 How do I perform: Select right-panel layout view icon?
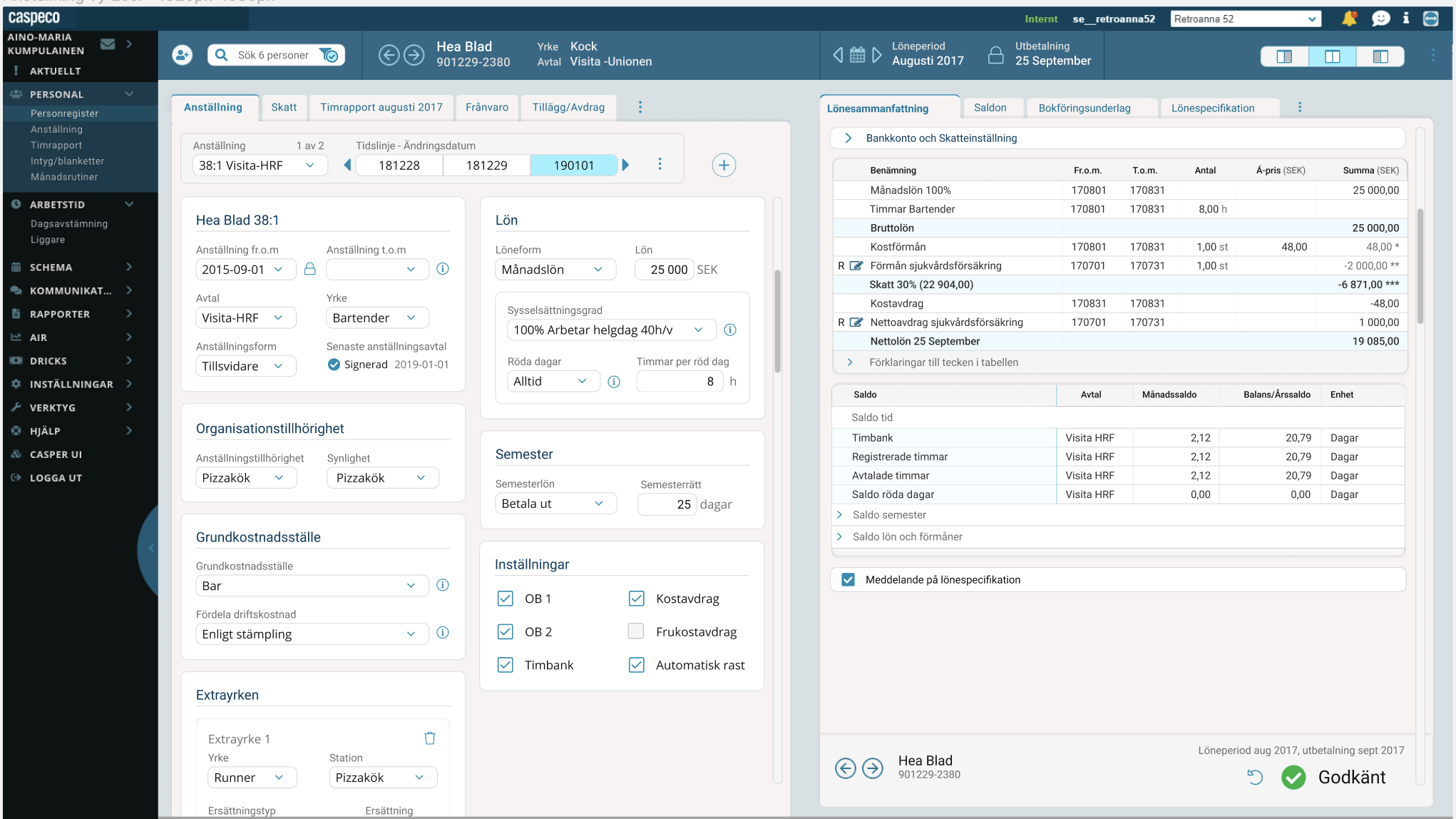pyautogui.click(x=1380, y=56)
